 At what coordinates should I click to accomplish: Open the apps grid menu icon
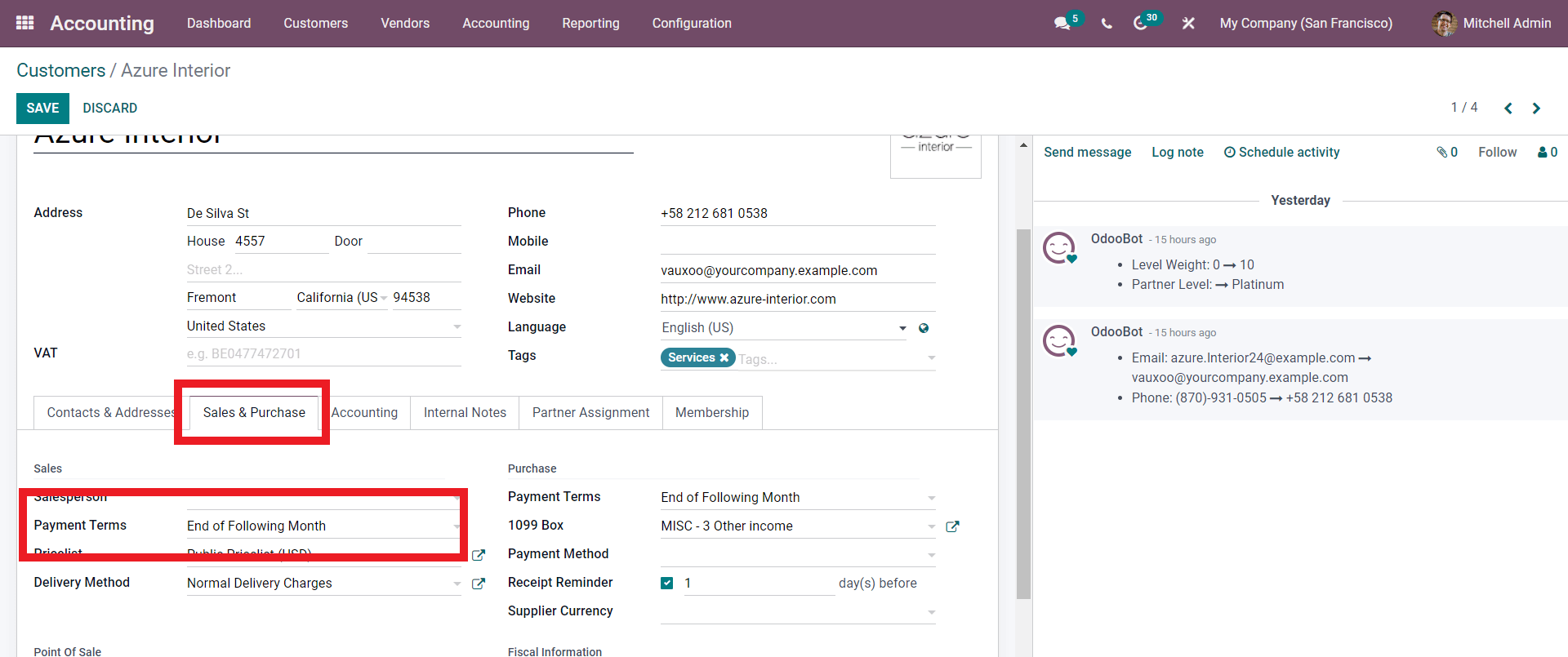[25, 23]
